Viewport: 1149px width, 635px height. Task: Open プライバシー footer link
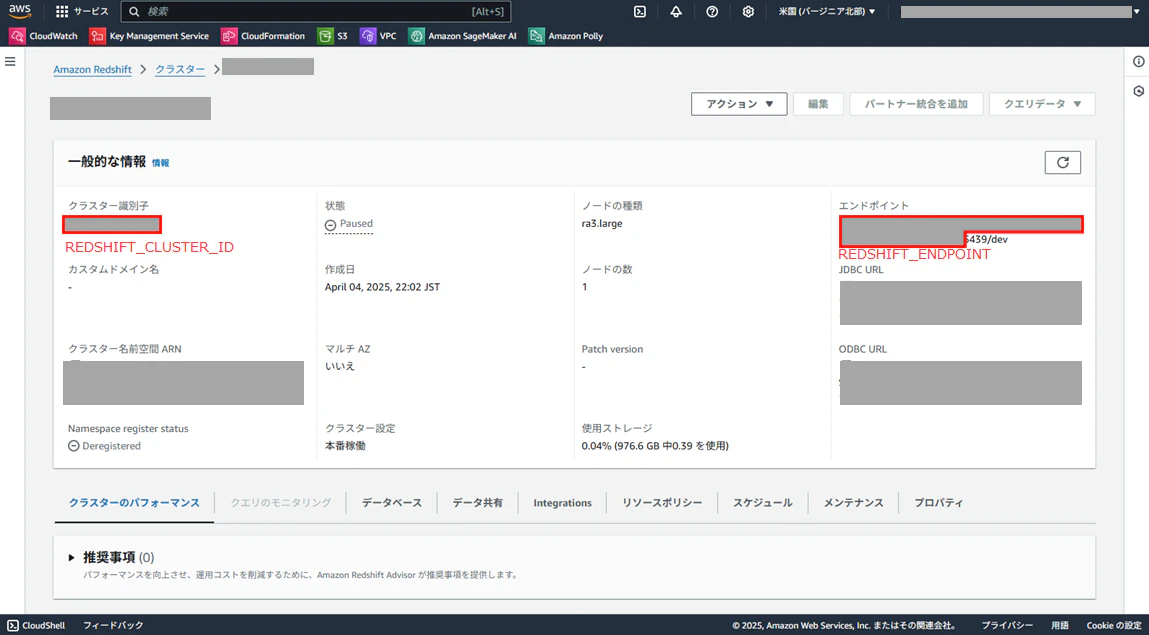point(1008,625)
